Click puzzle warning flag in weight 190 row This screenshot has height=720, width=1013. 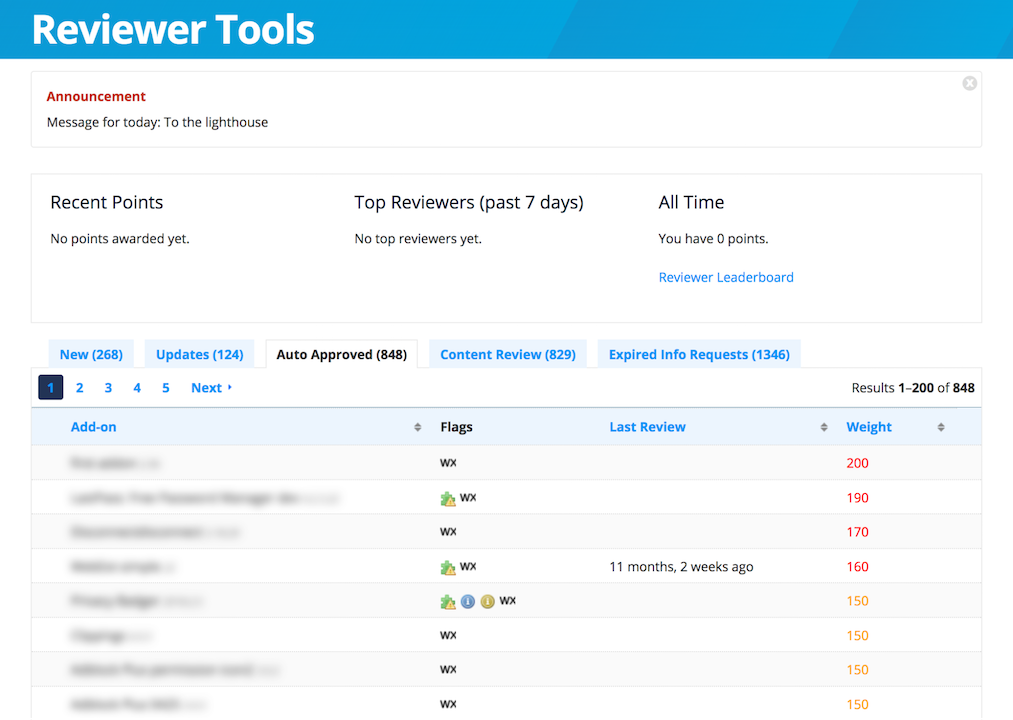448,498
